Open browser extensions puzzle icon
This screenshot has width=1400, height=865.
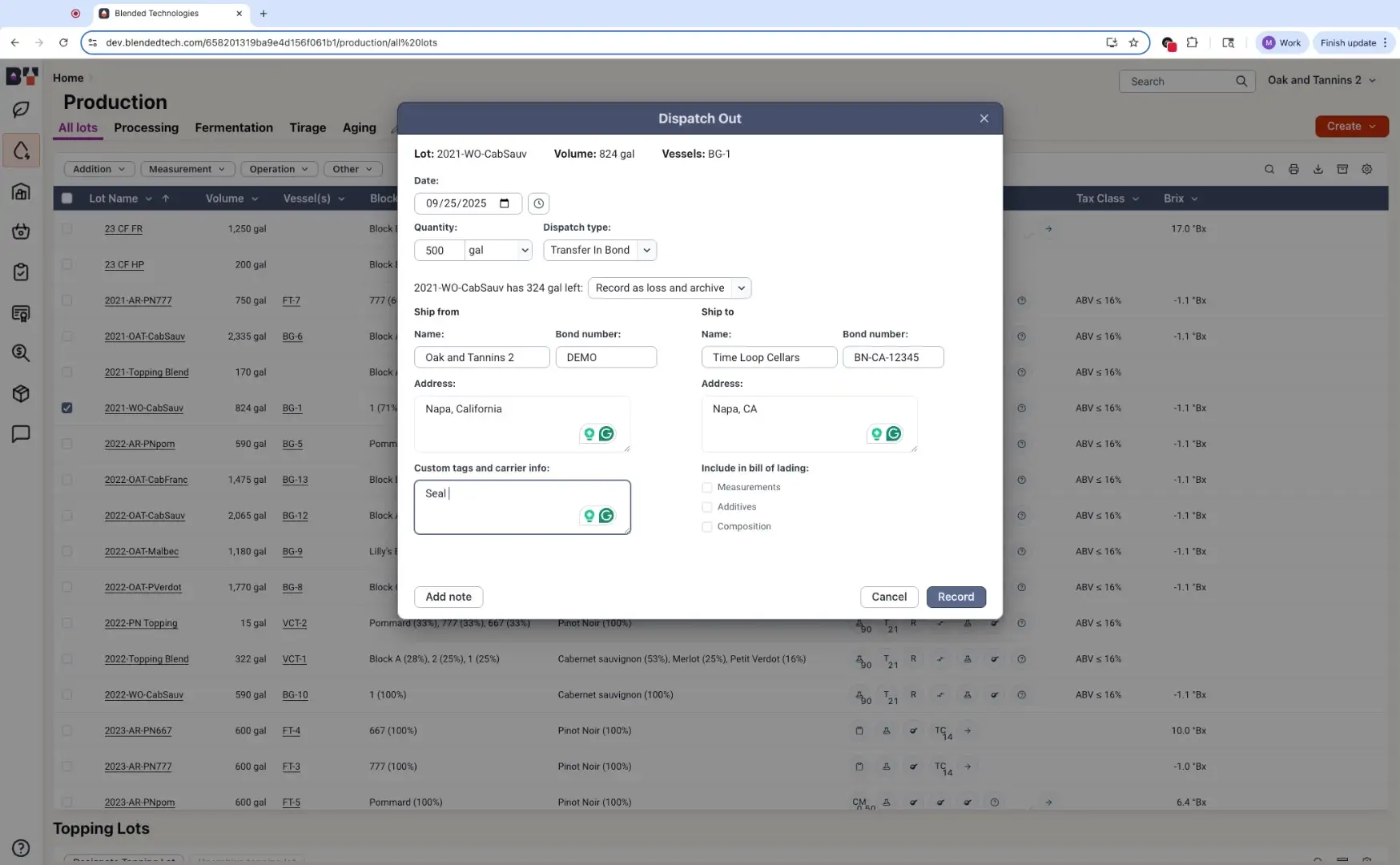point(1192,42)
